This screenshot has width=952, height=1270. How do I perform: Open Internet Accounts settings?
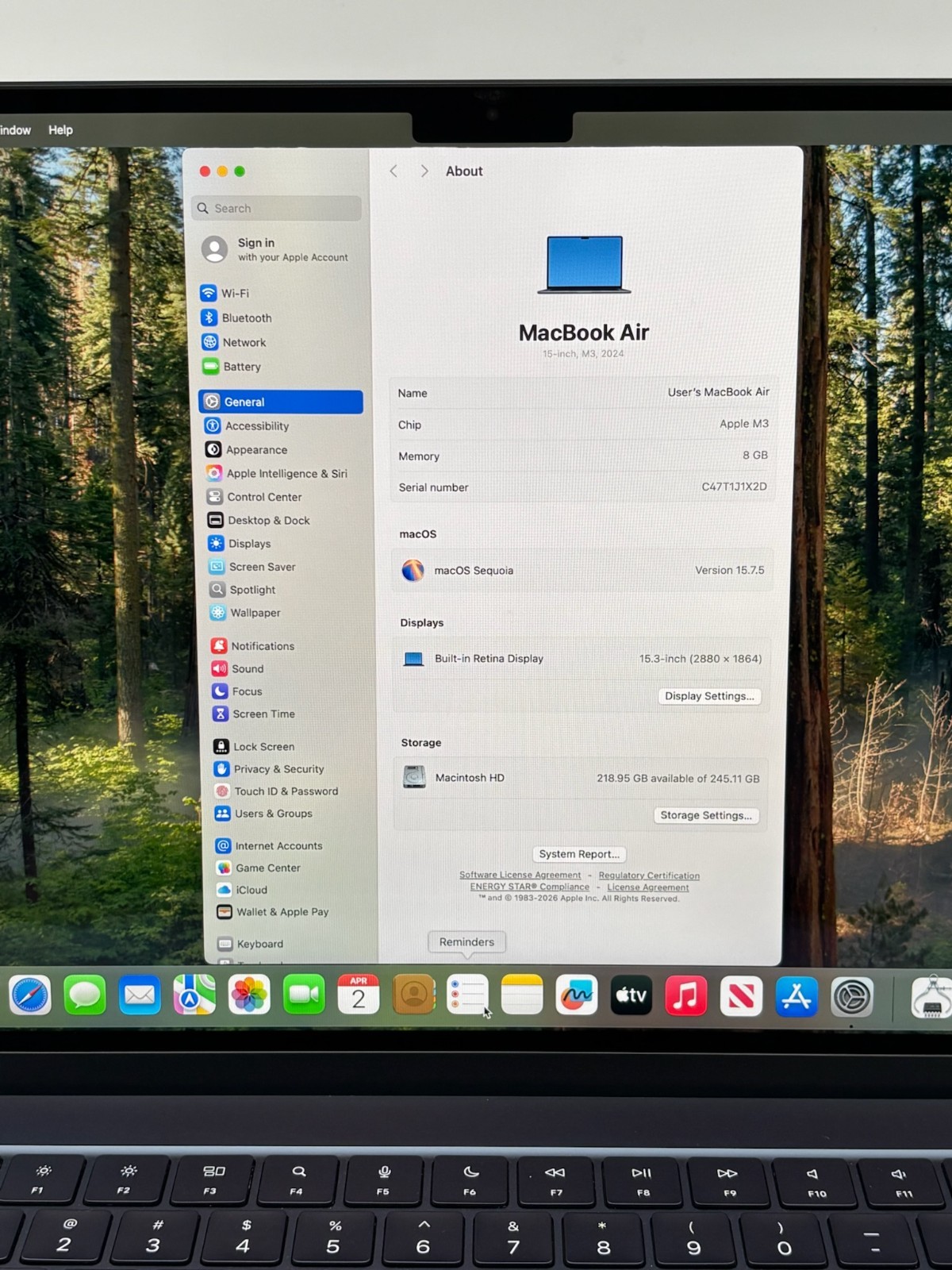tap(270, 846)
